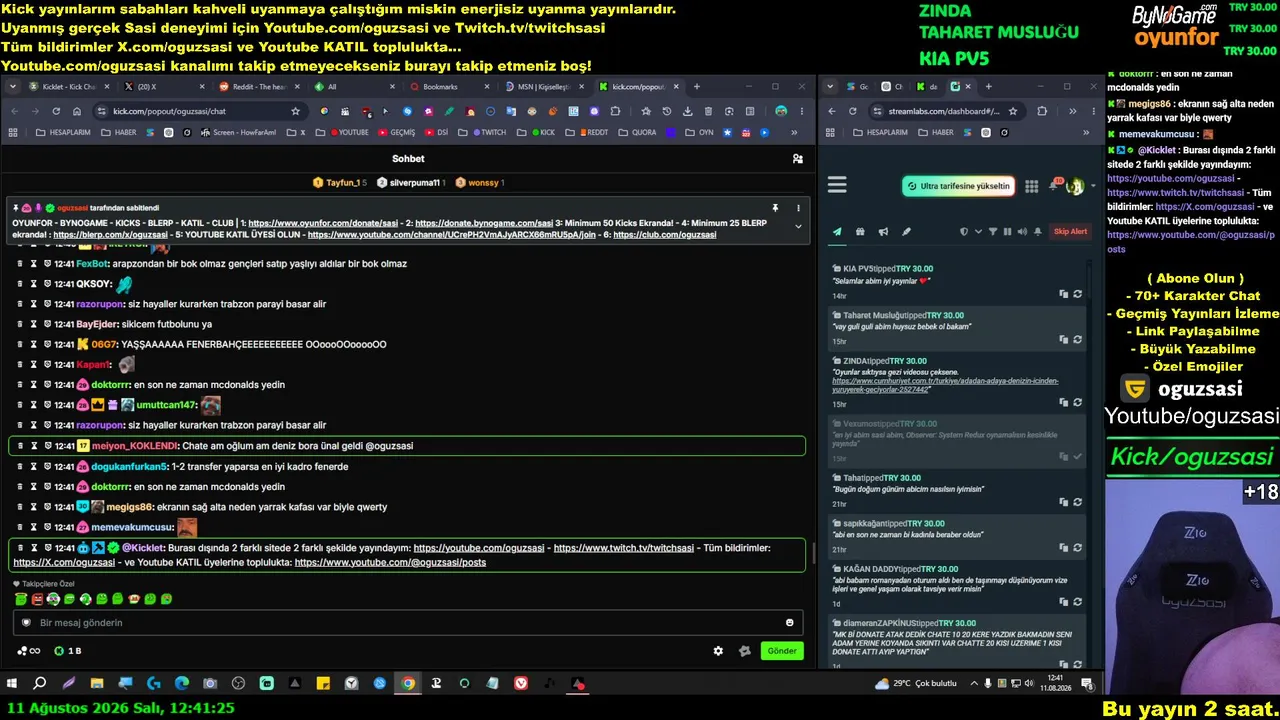Open File Explorer from the taskbar
Image resolution: width=1280 pixels, height=720 pixels.
click(97, 684)
